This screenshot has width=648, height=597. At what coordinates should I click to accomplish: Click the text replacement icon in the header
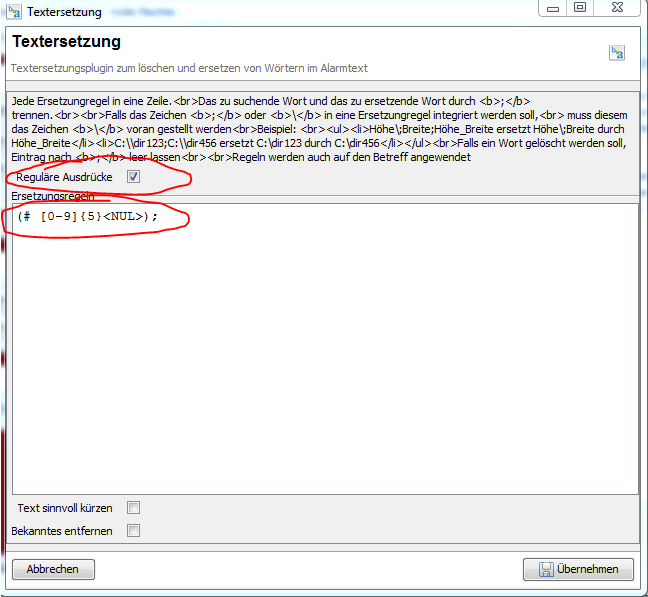(617, 53)
